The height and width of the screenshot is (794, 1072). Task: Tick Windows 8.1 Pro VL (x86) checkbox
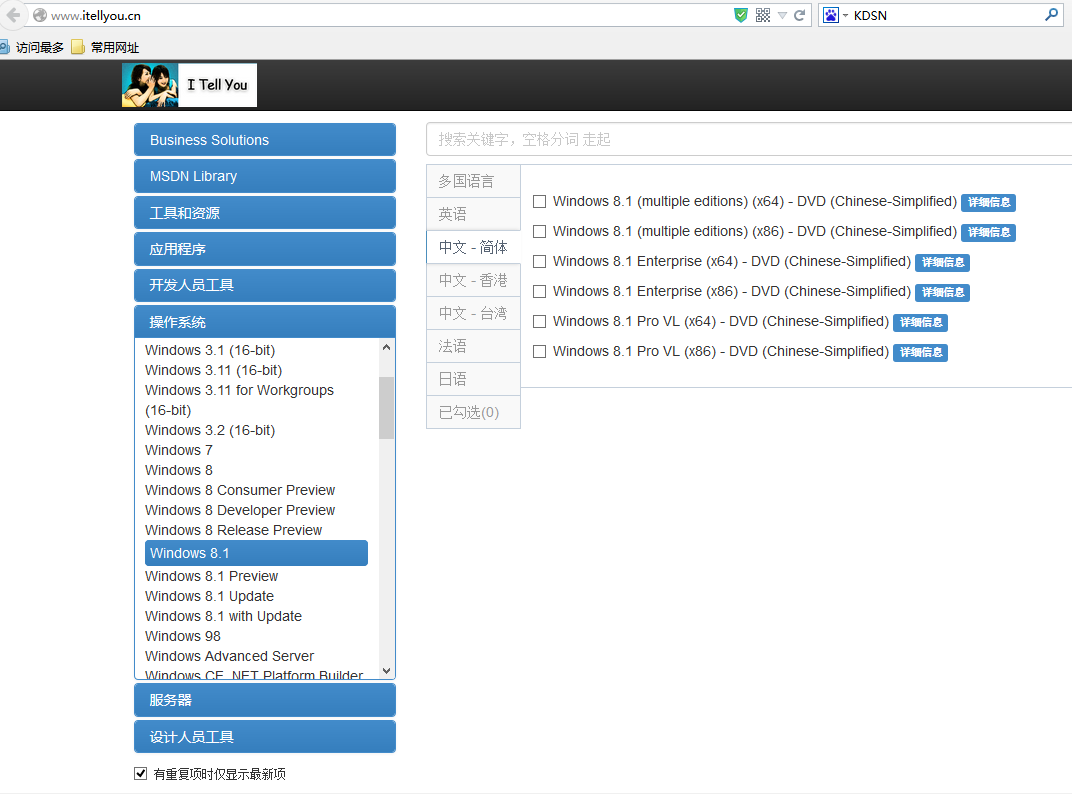pyautogui.click(x=540, y=352)
